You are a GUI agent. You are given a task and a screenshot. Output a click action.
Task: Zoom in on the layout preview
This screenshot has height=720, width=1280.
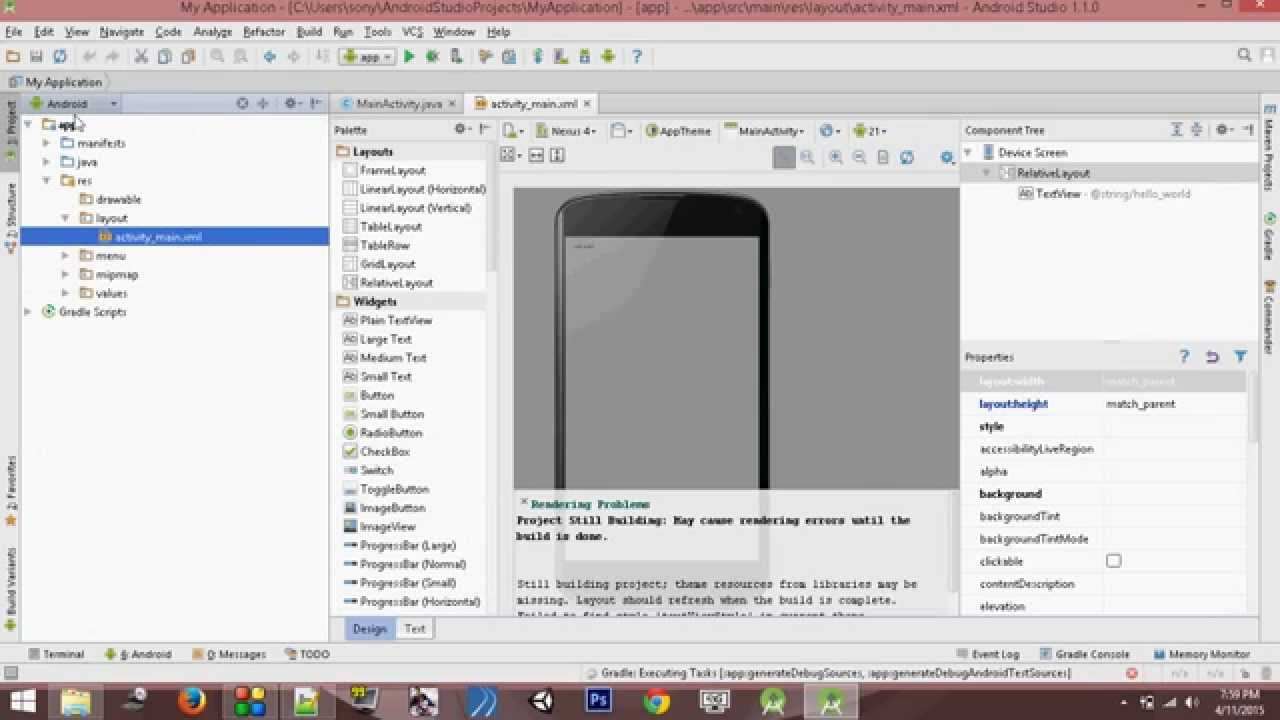(835, 157)
